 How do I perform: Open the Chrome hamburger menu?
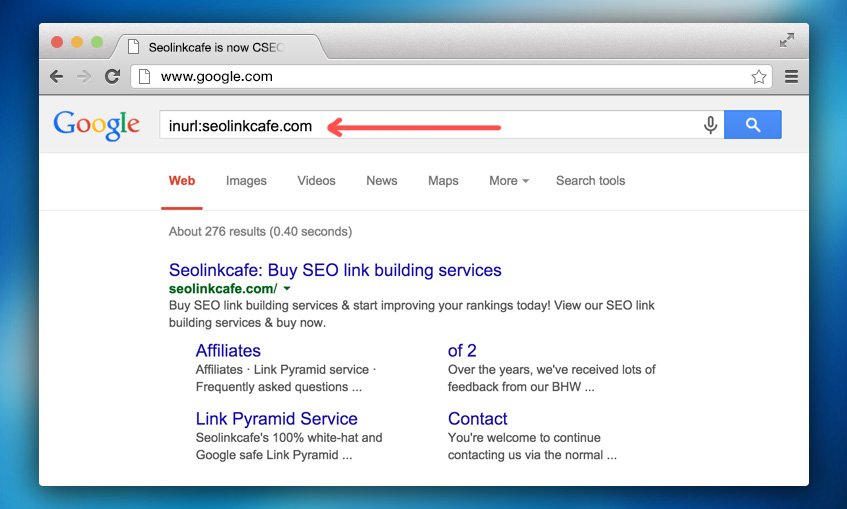pos(791,77)
